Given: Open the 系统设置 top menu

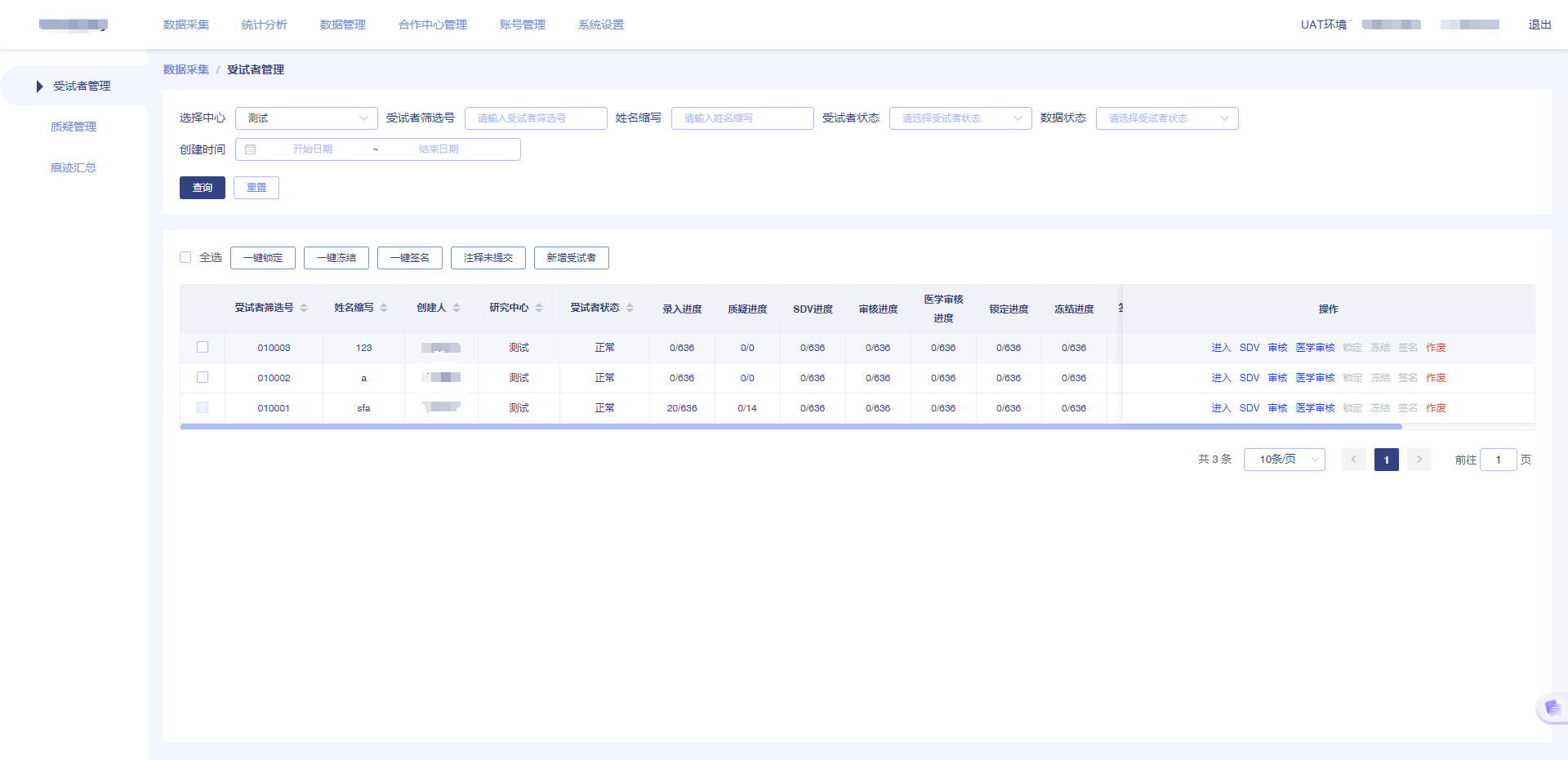Looking at the screenshot, I should [x=601, y=24].
